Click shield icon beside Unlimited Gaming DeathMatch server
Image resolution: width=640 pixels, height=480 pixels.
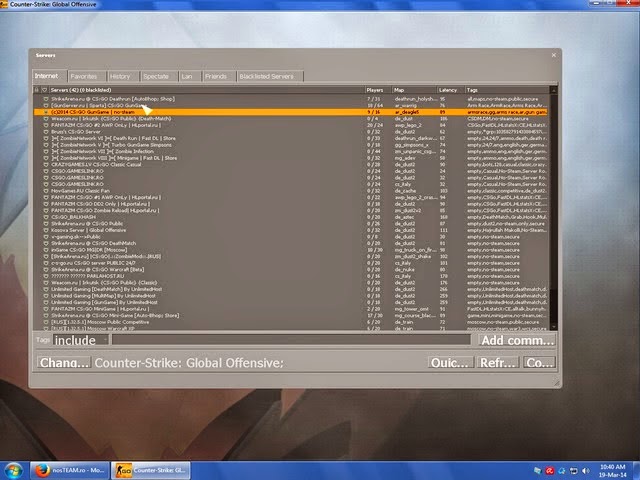[x=46, y=289]
